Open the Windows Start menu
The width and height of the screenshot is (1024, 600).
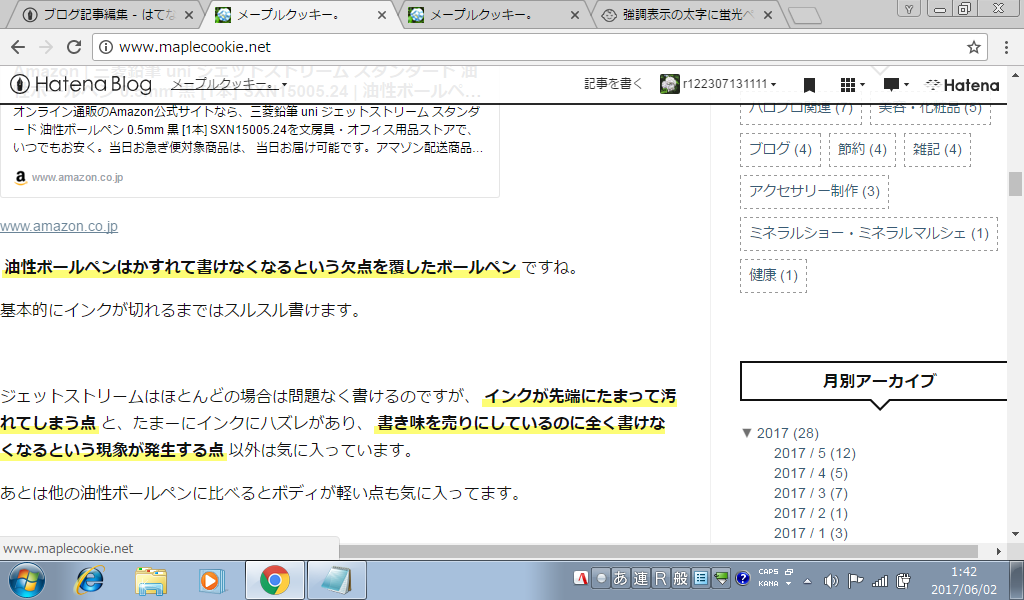tap(27, 580)
